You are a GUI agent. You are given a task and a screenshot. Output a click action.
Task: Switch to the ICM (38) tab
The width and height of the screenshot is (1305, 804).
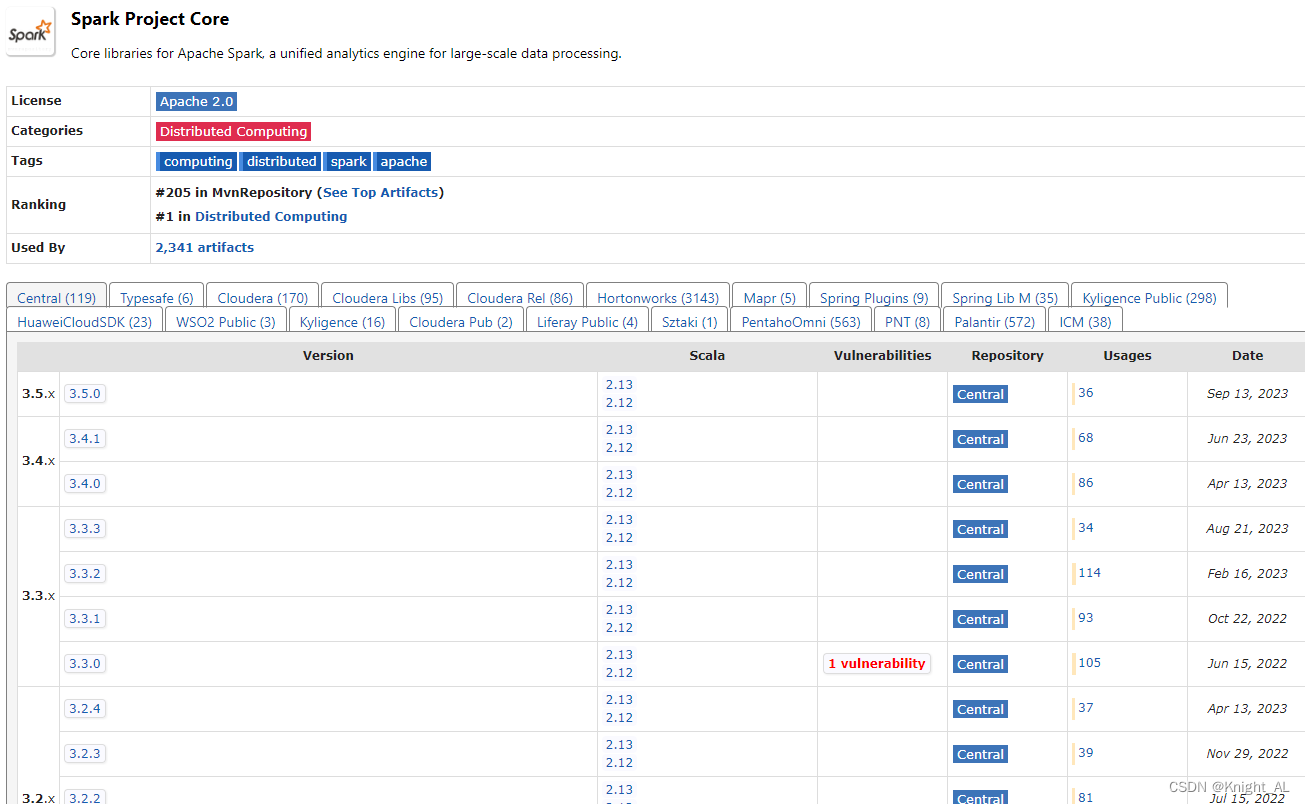click(1086, 322)
